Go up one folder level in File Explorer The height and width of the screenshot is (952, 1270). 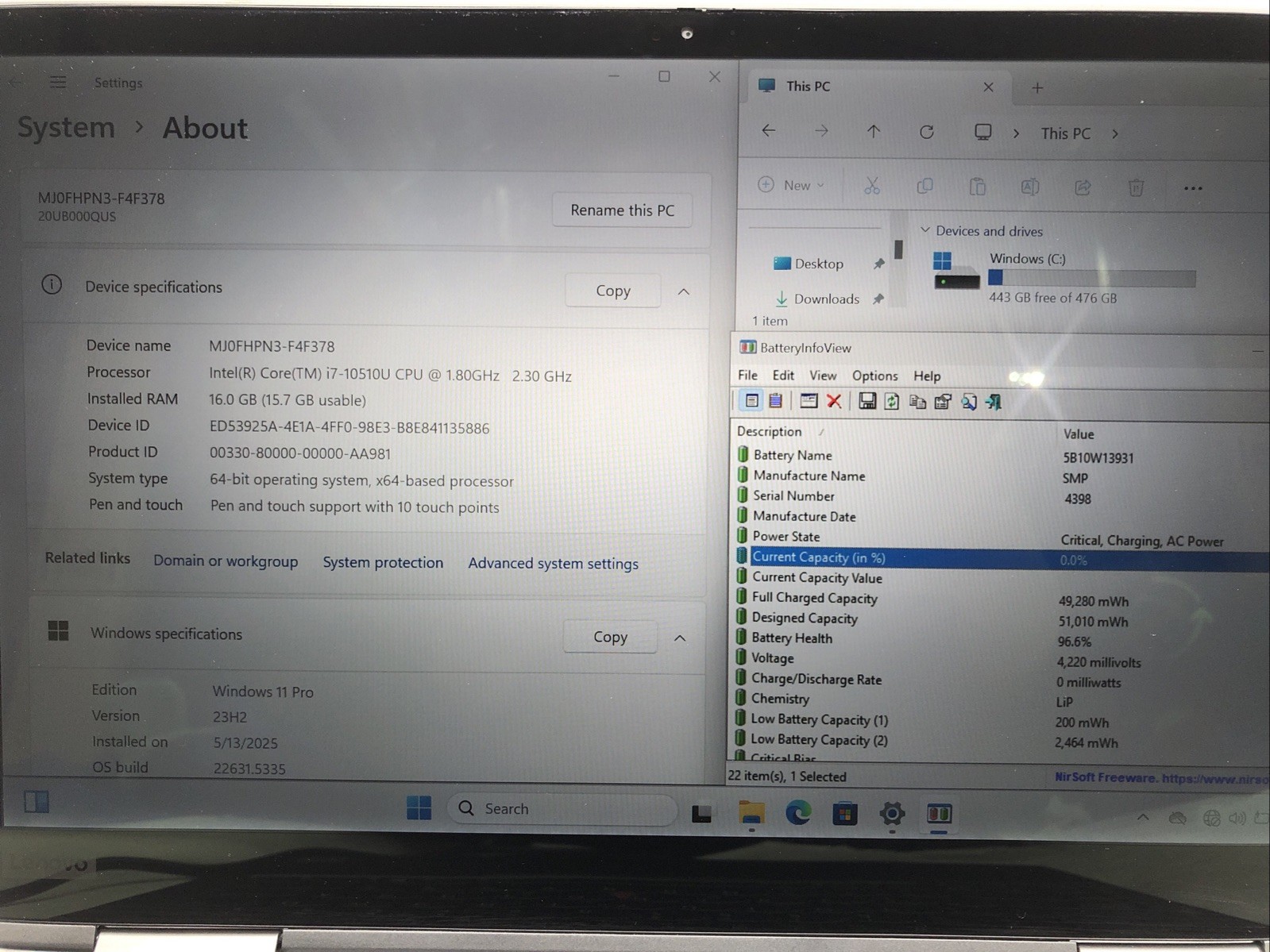click(874, 131)
